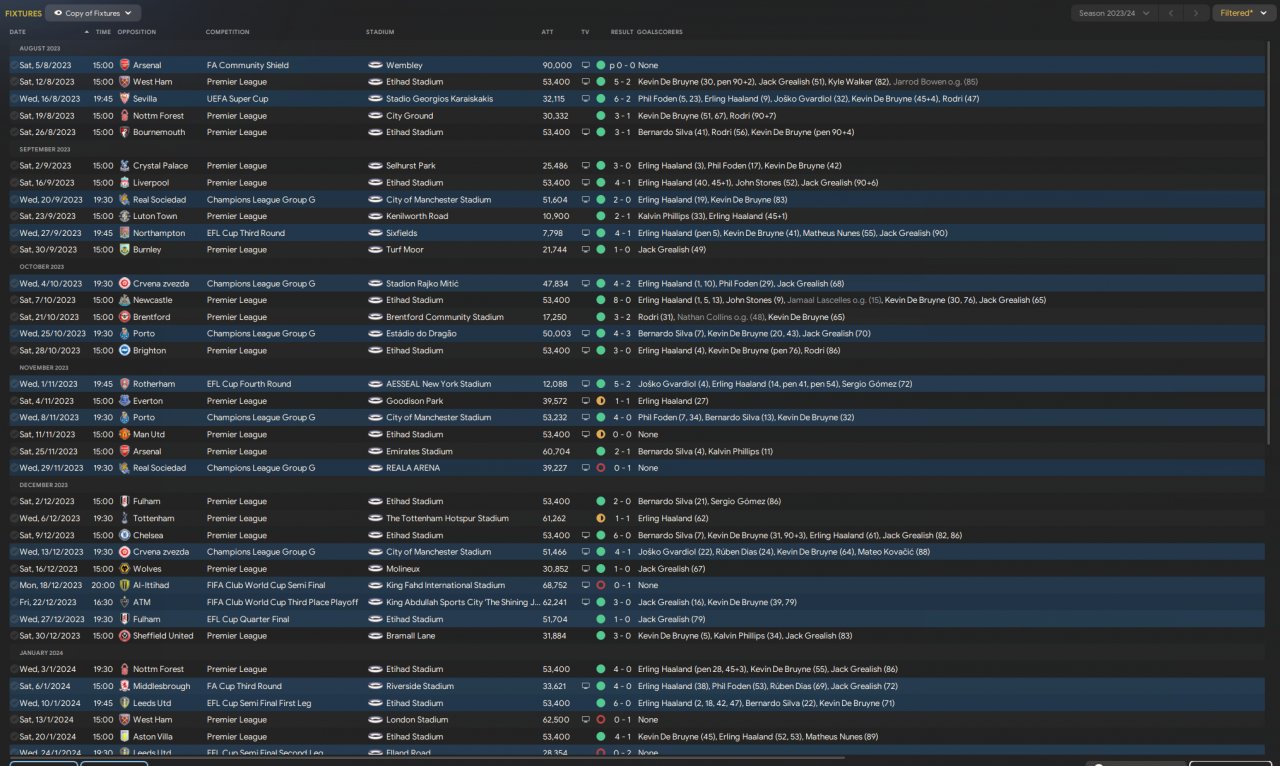
Task: Open the 8 - 0 result against Newcastle
Action: pyautogui.click(x=622, y=300)
